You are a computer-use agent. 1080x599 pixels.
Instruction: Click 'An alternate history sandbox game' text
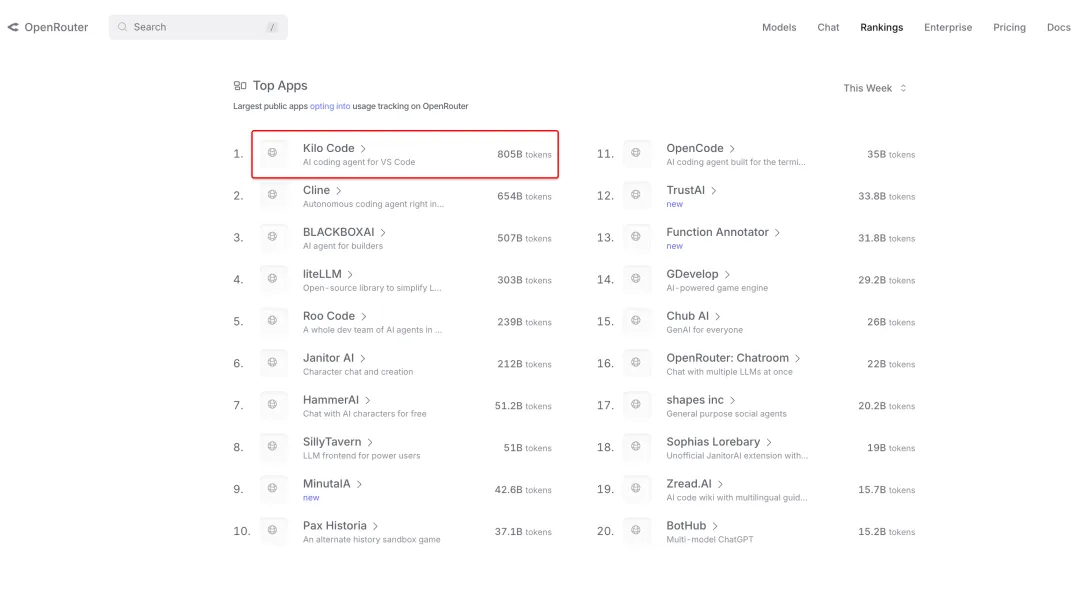click(x=371, y=540)
